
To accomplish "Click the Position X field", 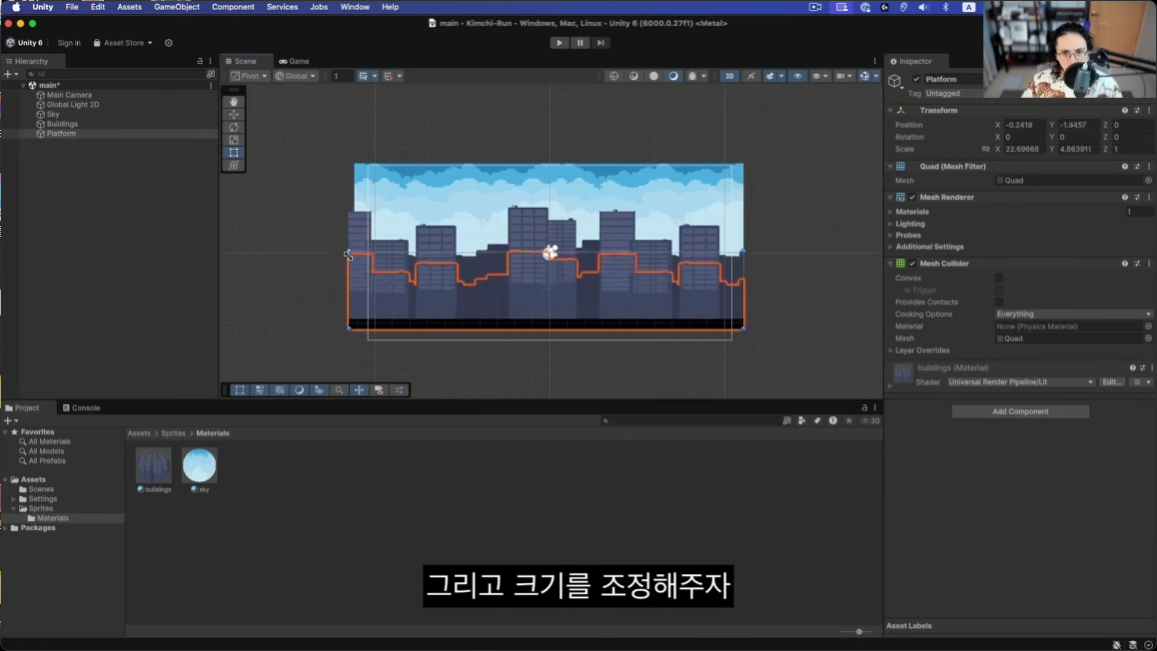I will click(x=1025, y=125).
